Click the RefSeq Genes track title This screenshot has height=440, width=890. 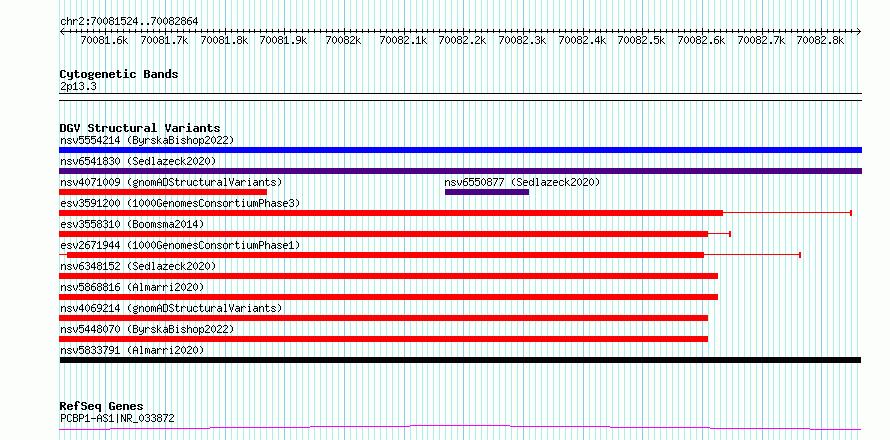coord(101,407)
